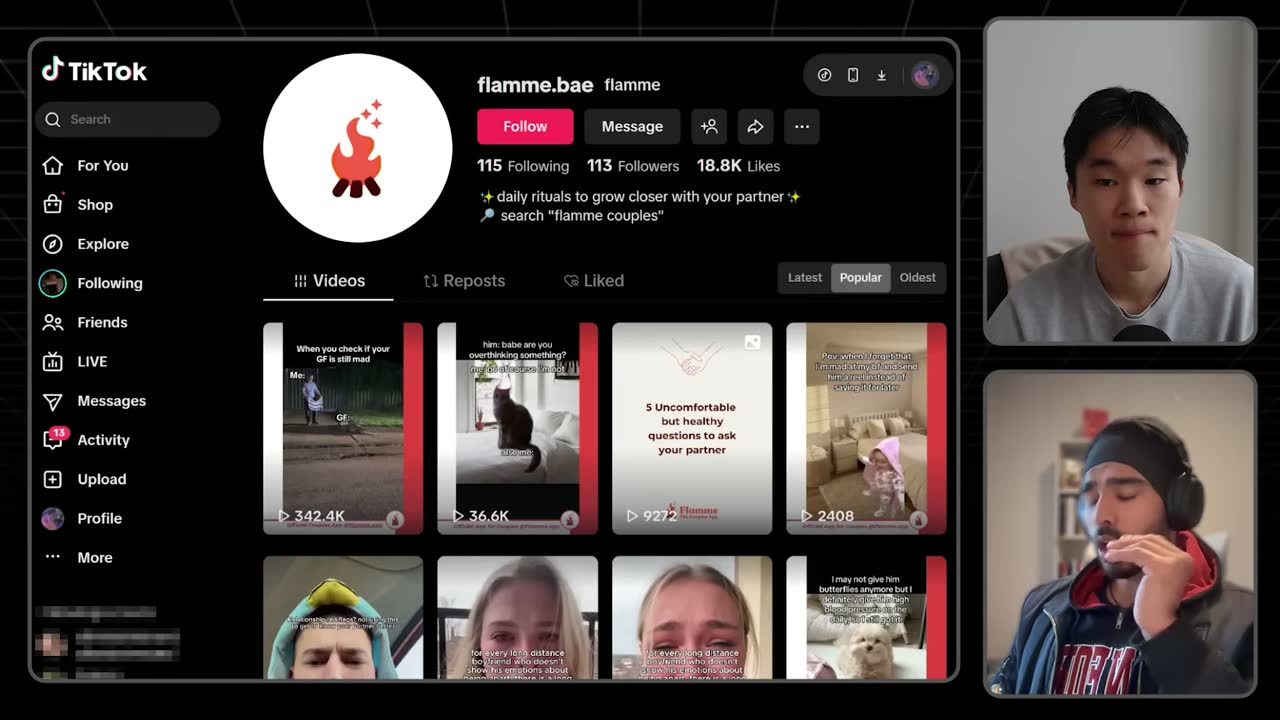Click the coins icon in top toolbar

click(x=825, y=75)
